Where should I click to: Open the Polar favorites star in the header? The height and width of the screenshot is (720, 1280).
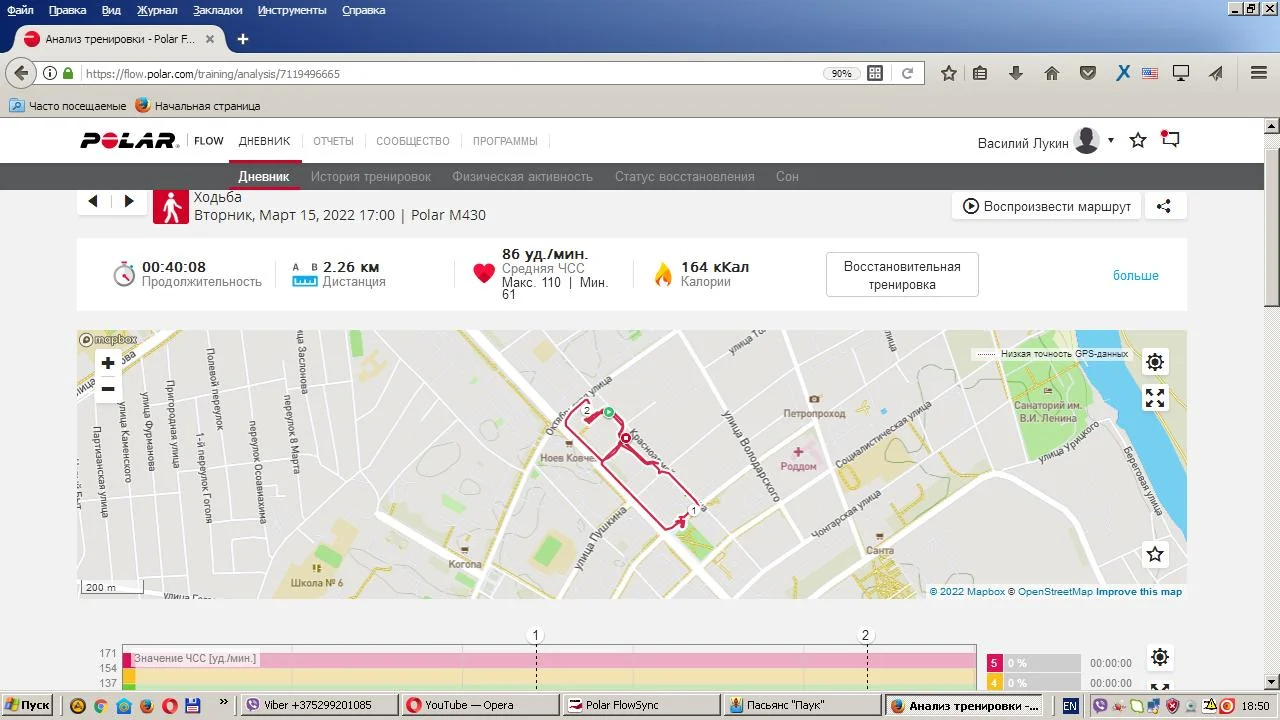click(1138, 140)
